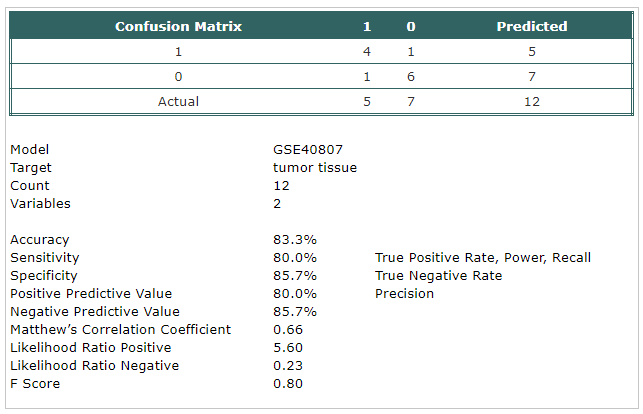Click the Actual row label
Viewport: 643px width, 414px height.
[178, 102]
